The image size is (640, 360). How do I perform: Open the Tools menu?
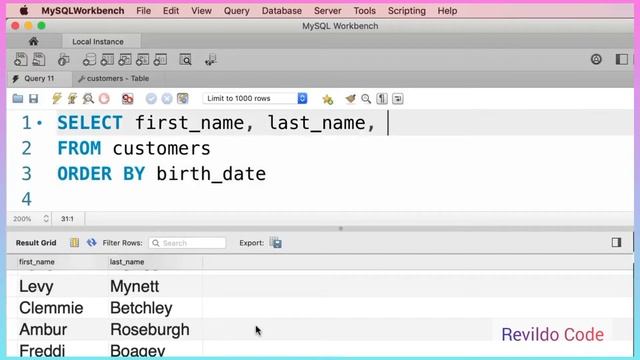(x=364, y=11)
